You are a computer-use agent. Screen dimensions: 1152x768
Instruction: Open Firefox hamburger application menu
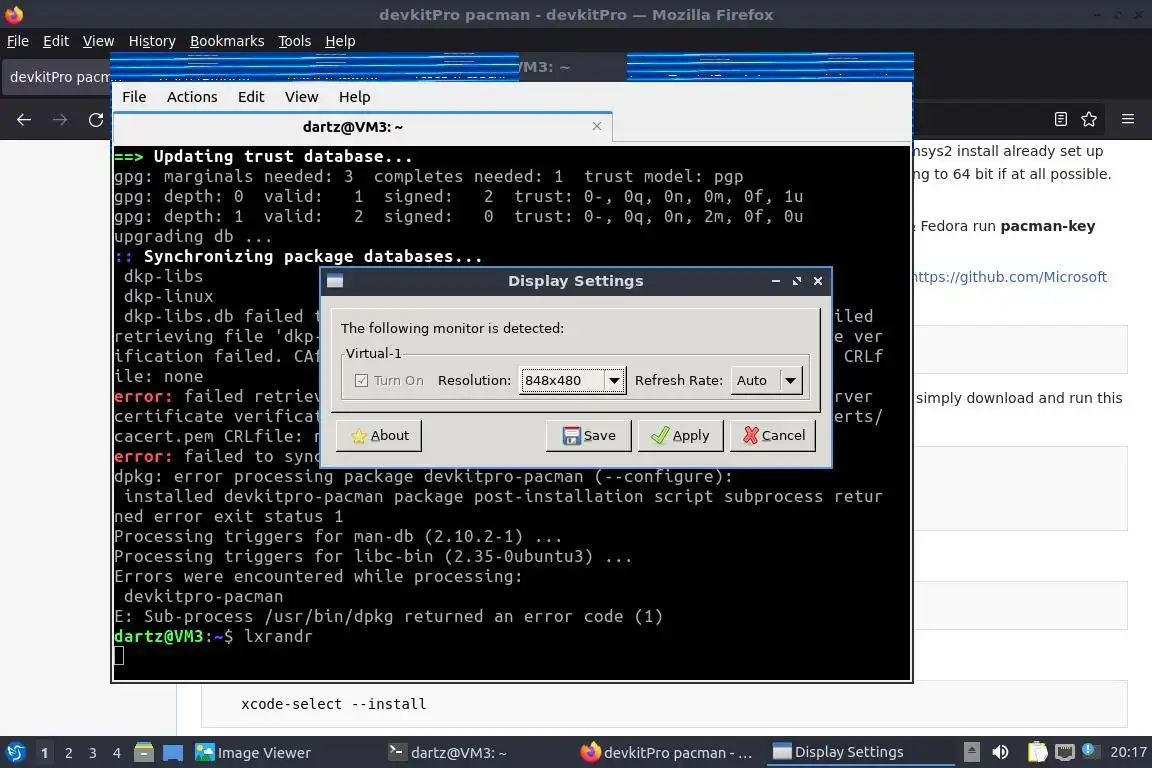click(x=1128, y=119)
